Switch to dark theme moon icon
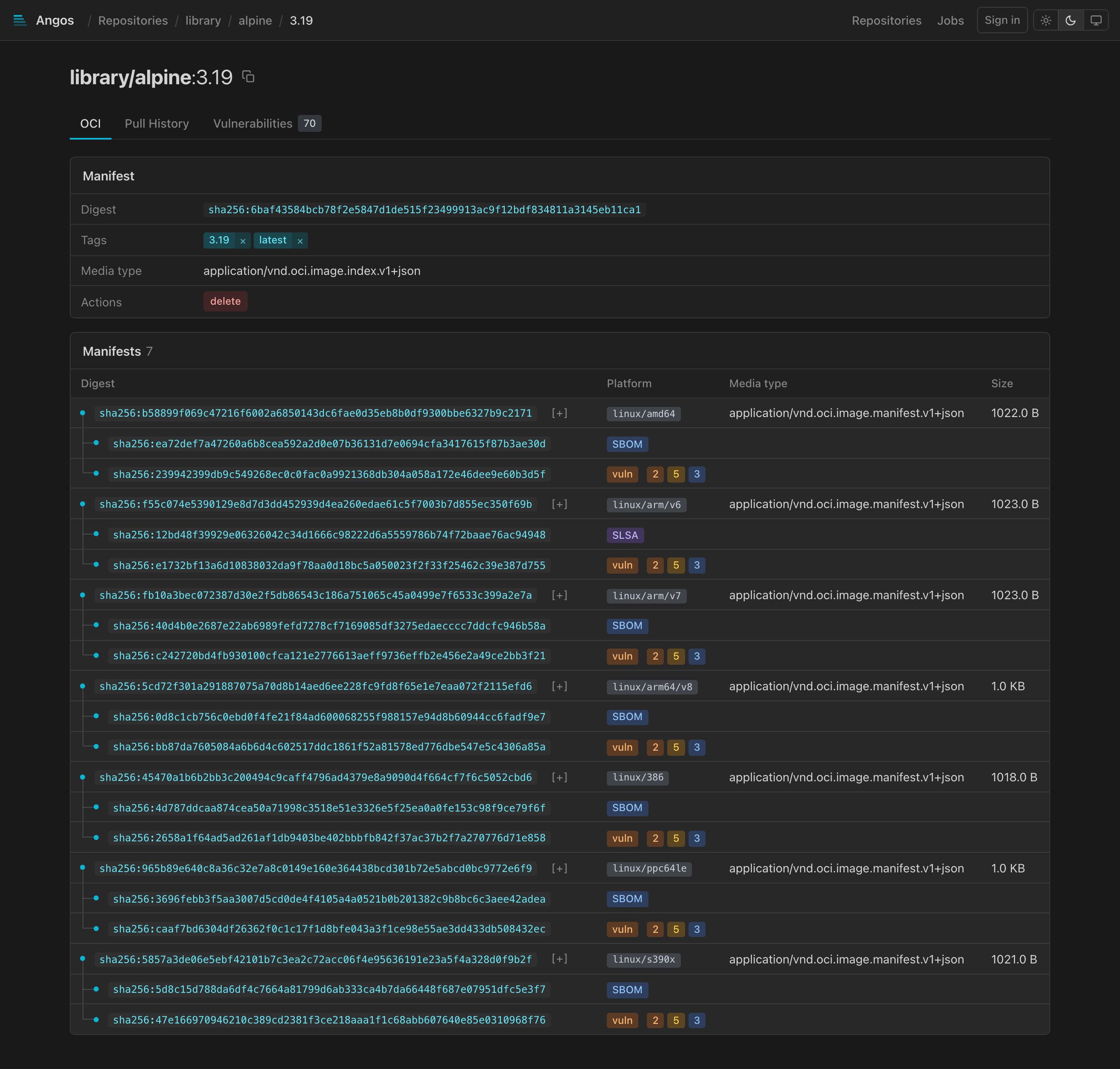Screen dimensions: 1120x1069 pos(1071,20)
